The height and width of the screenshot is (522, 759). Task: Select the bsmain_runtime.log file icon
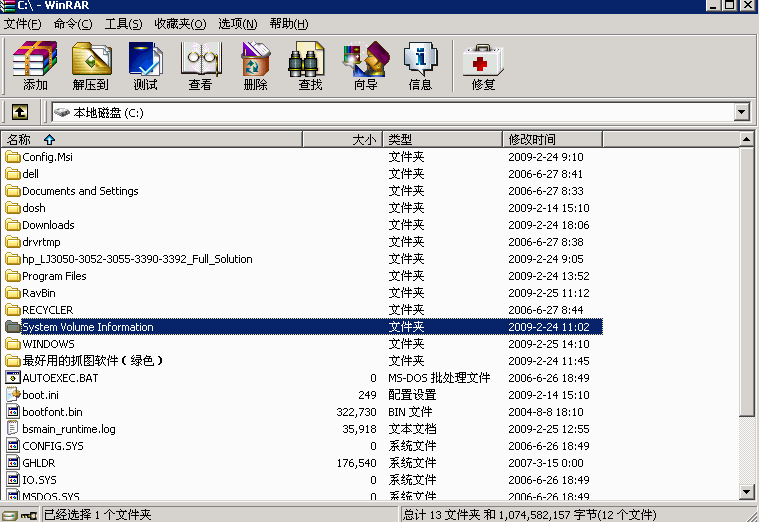click(x=13, y=429)
